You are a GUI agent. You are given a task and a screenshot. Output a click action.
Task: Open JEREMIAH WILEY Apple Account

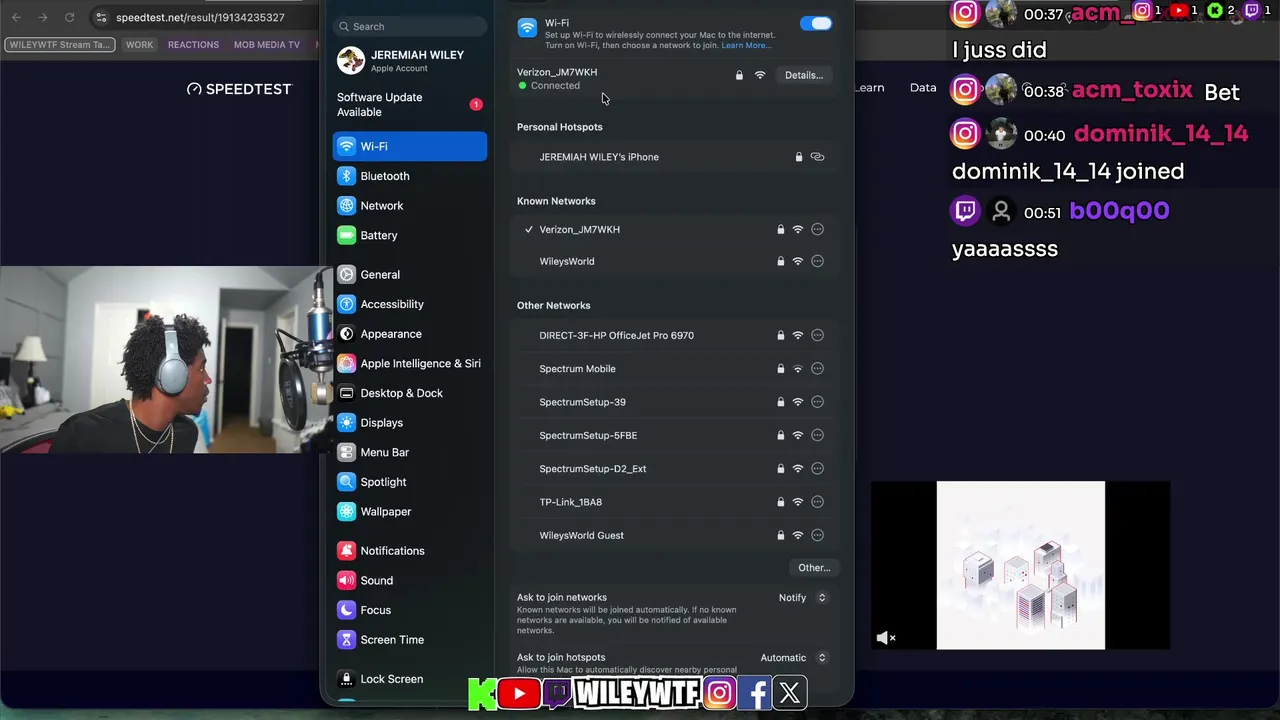pyautogui.click(x=409, y=61)
